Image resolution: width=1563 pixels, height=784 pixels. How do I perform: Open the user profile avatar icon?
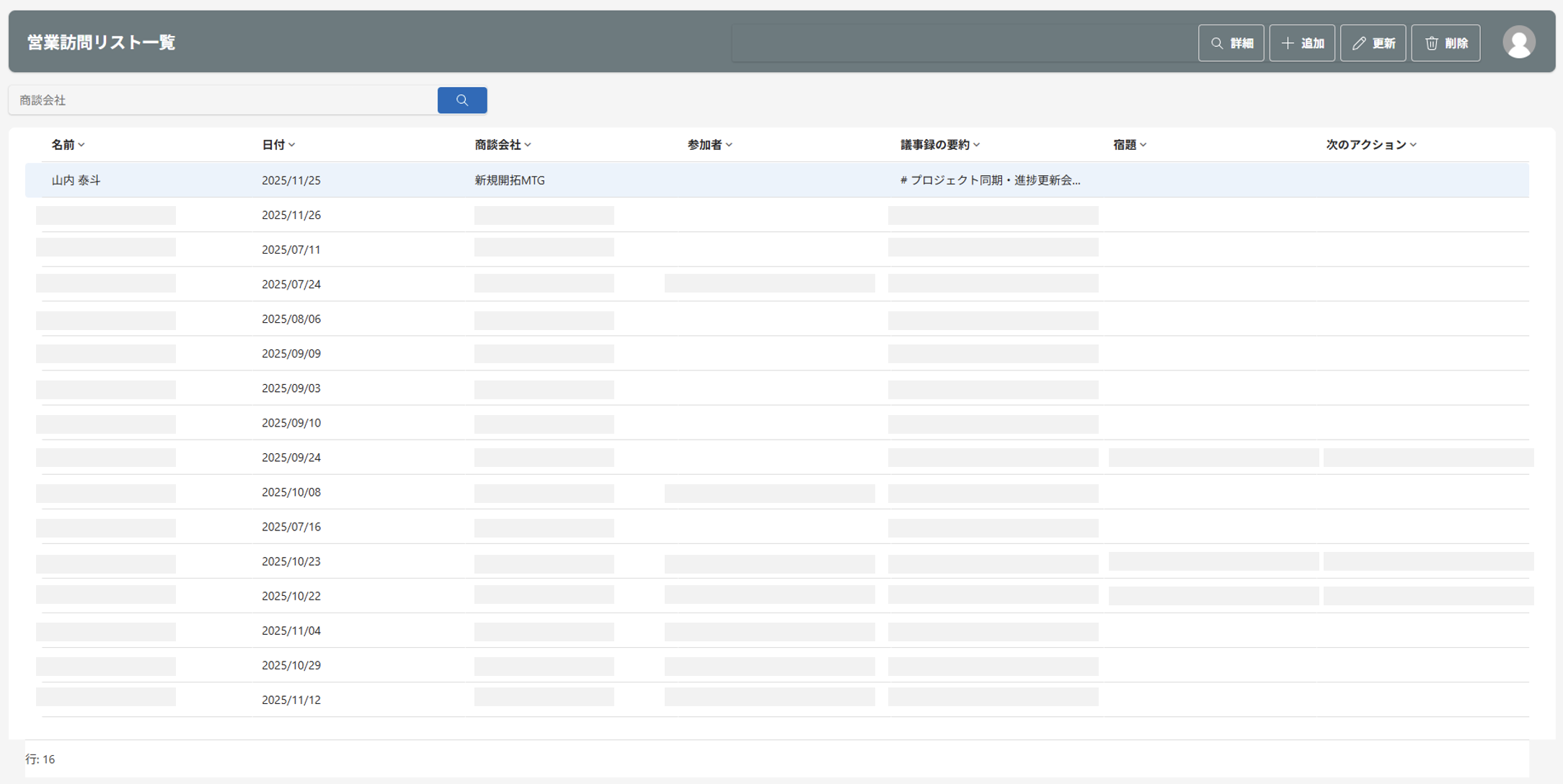(1519, 43)
